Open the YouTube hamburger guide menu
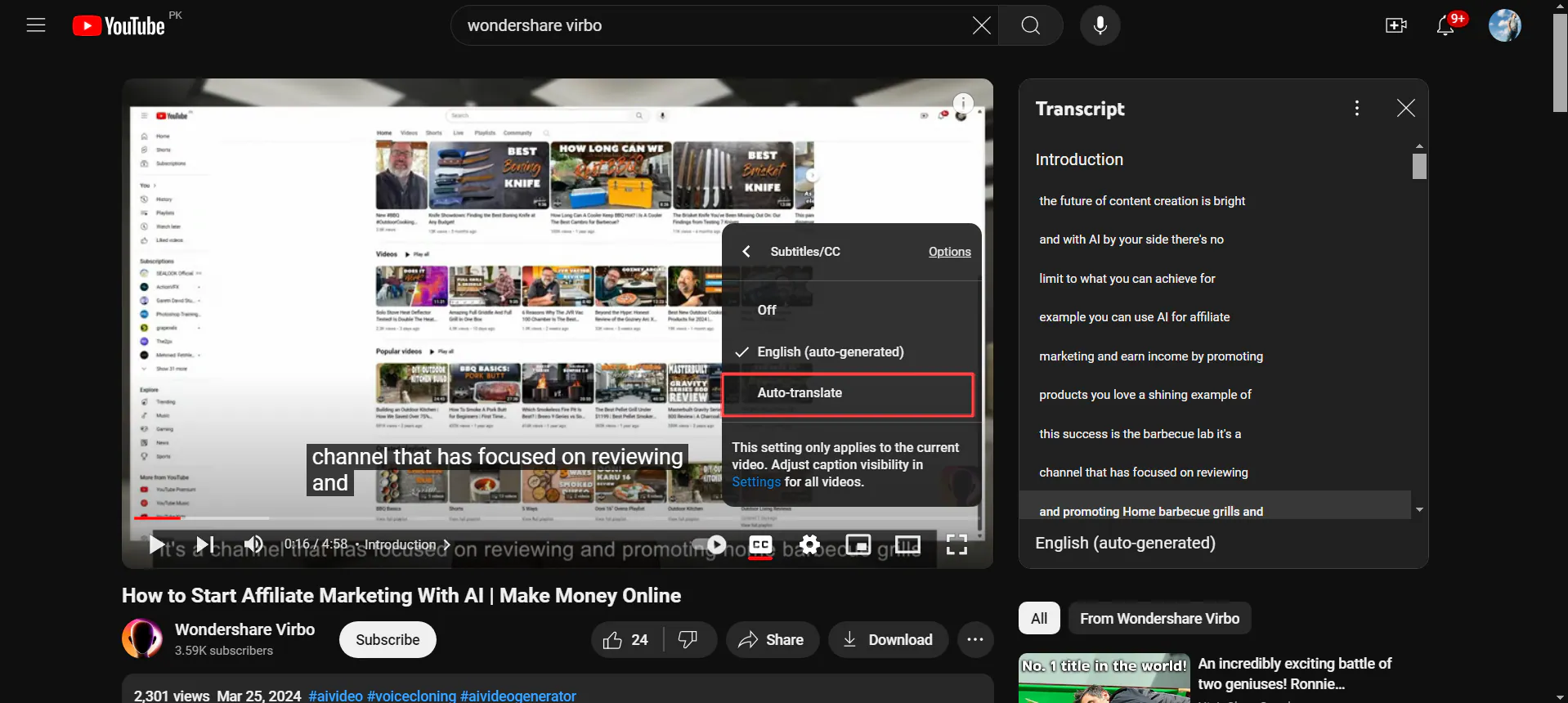The image size is (1568, 703). click(36, 25)
